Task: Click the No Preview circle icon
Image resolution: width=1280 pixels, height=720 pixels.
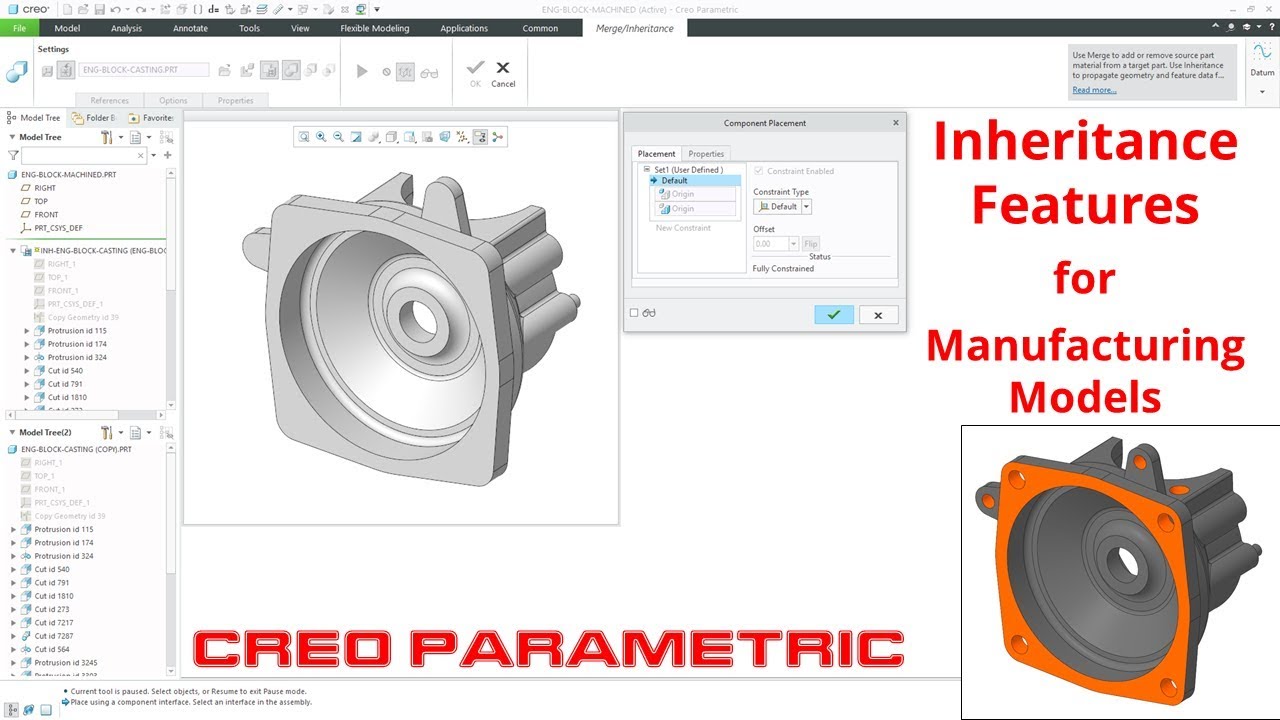Action: (x=386, y=72)
